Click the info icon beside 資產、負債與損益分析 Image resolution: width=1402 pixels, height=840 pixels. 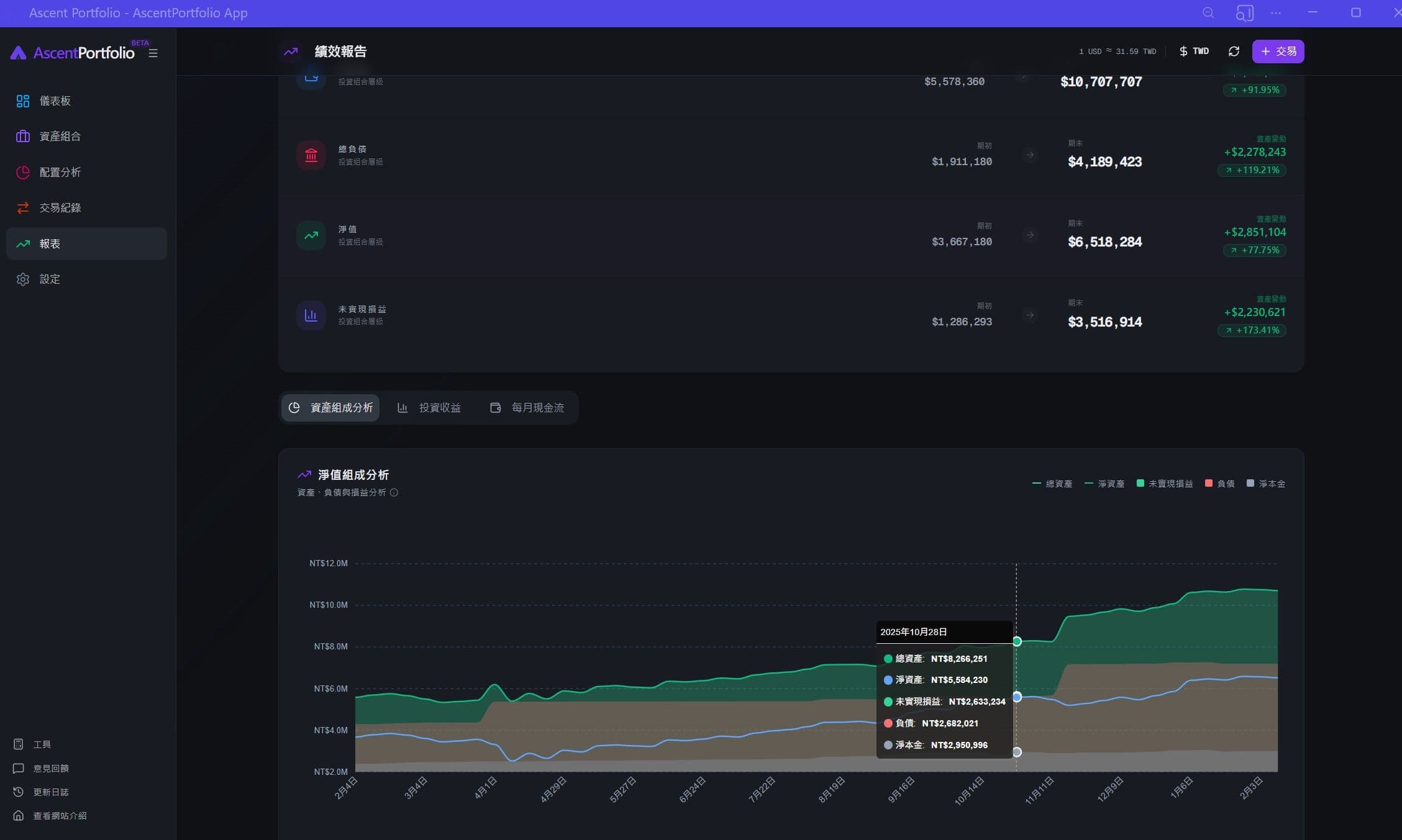click(x=394, y=493)
